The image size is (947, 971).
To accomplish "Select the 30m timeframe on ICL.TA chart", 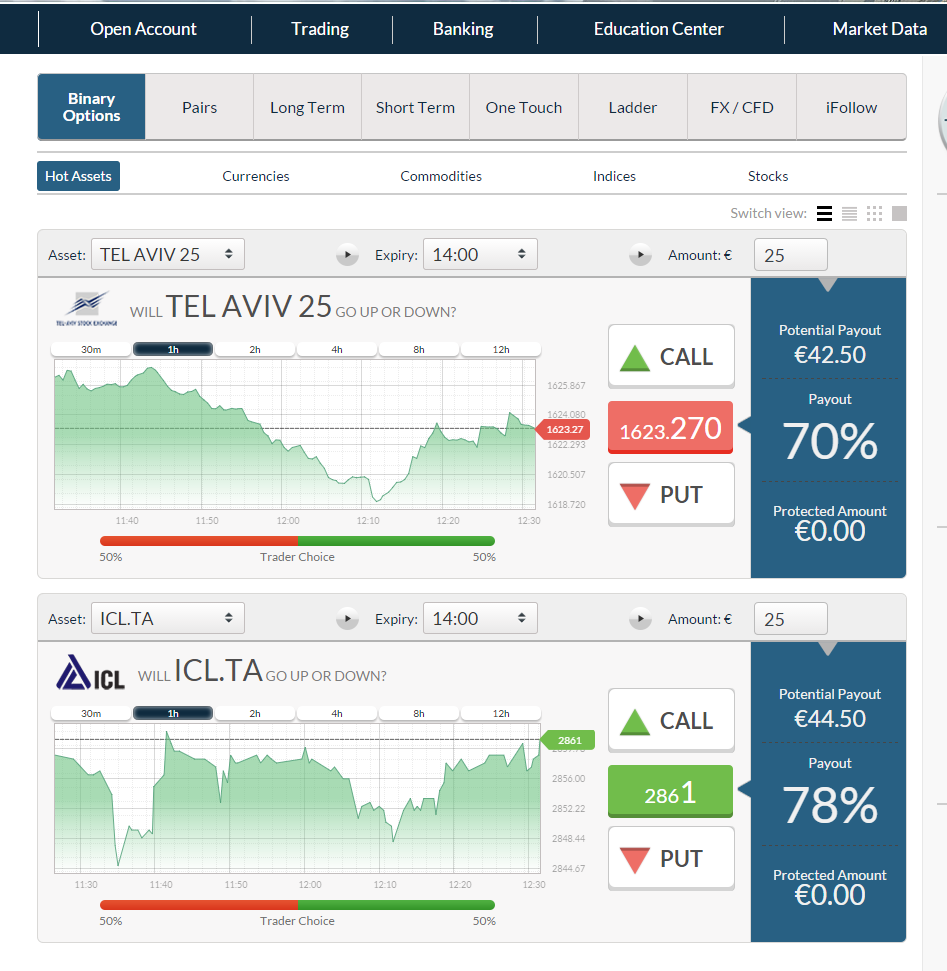I will (x=91, y=714).
